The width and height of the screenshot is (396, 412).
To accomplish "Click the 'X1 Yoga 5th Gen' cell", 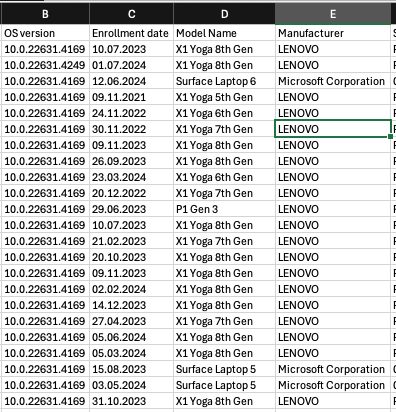I will pyautogui.click(x=225, y=97).
